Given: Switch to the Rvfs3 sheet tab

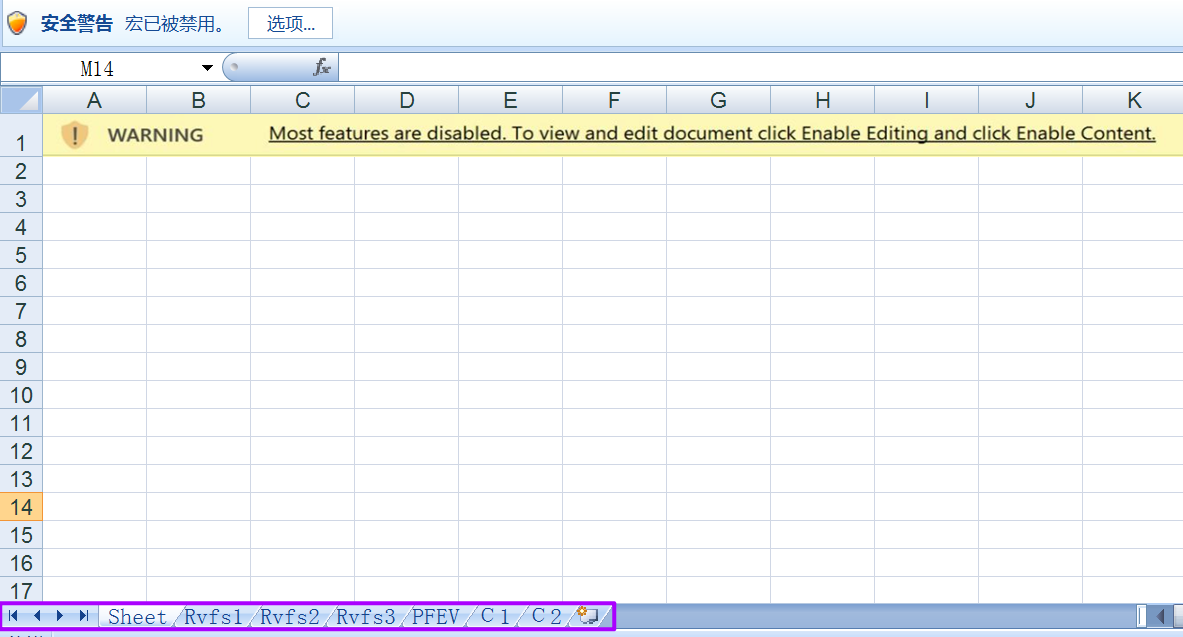Looking at the screenshot, I should [x=366, y=617].
